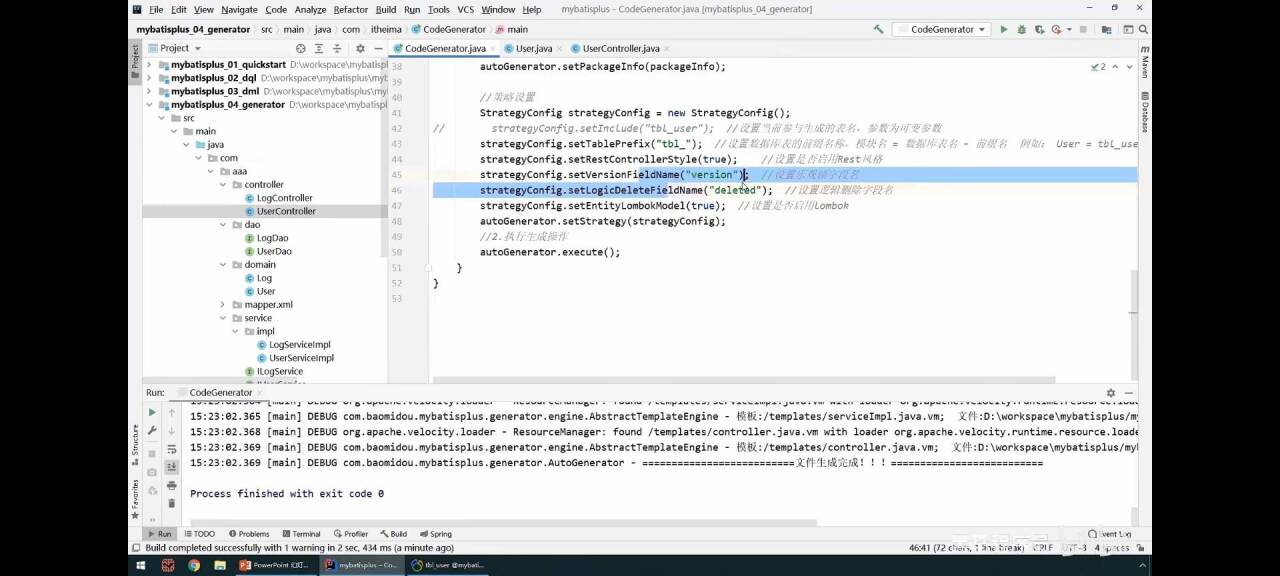
Task: Collapse the impl package under service
Action: coord(236,332)
